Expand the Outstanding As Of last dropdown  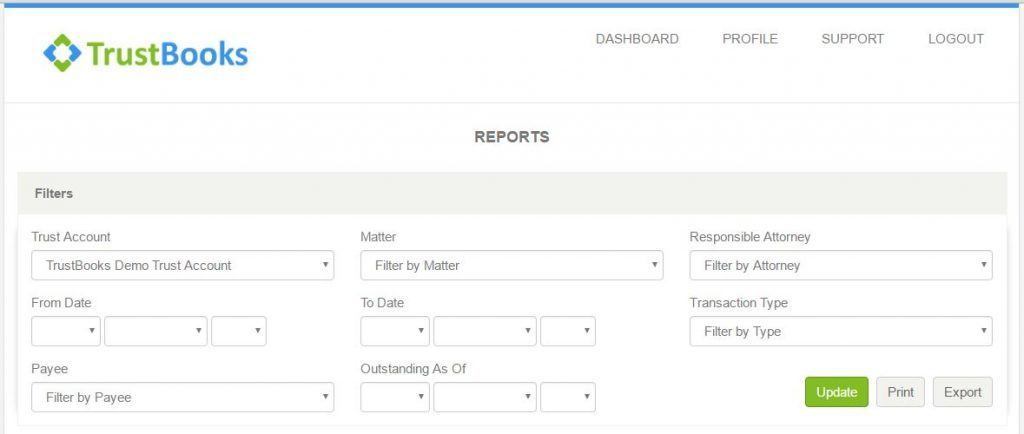568,398
